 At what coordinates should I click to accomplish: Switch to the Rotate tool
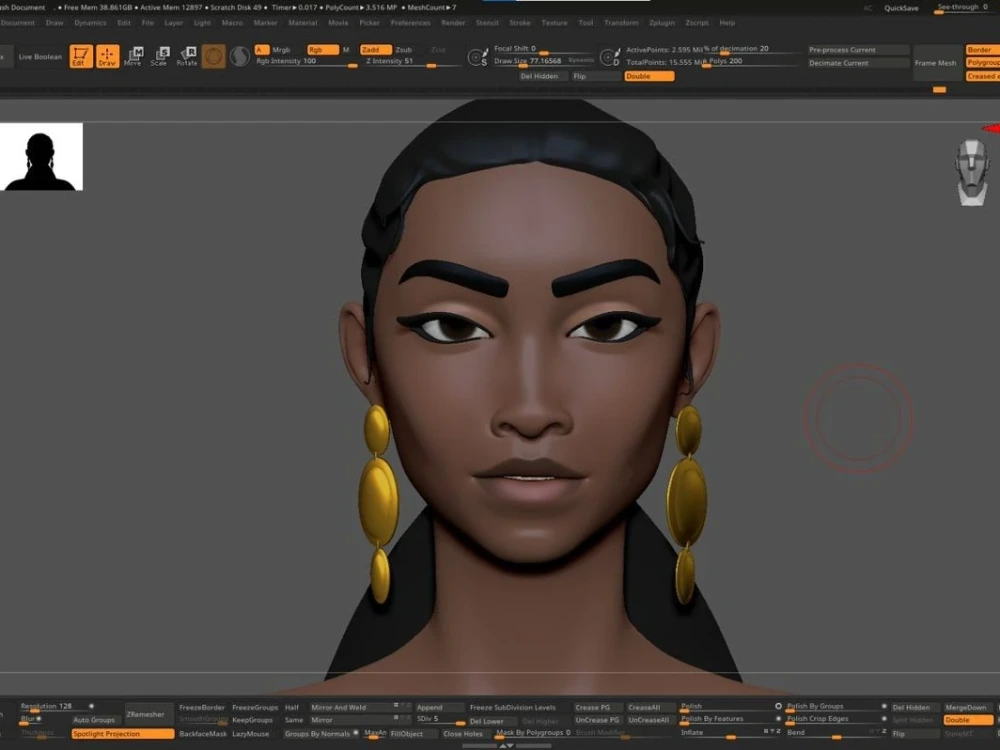(x=186, y=56)
